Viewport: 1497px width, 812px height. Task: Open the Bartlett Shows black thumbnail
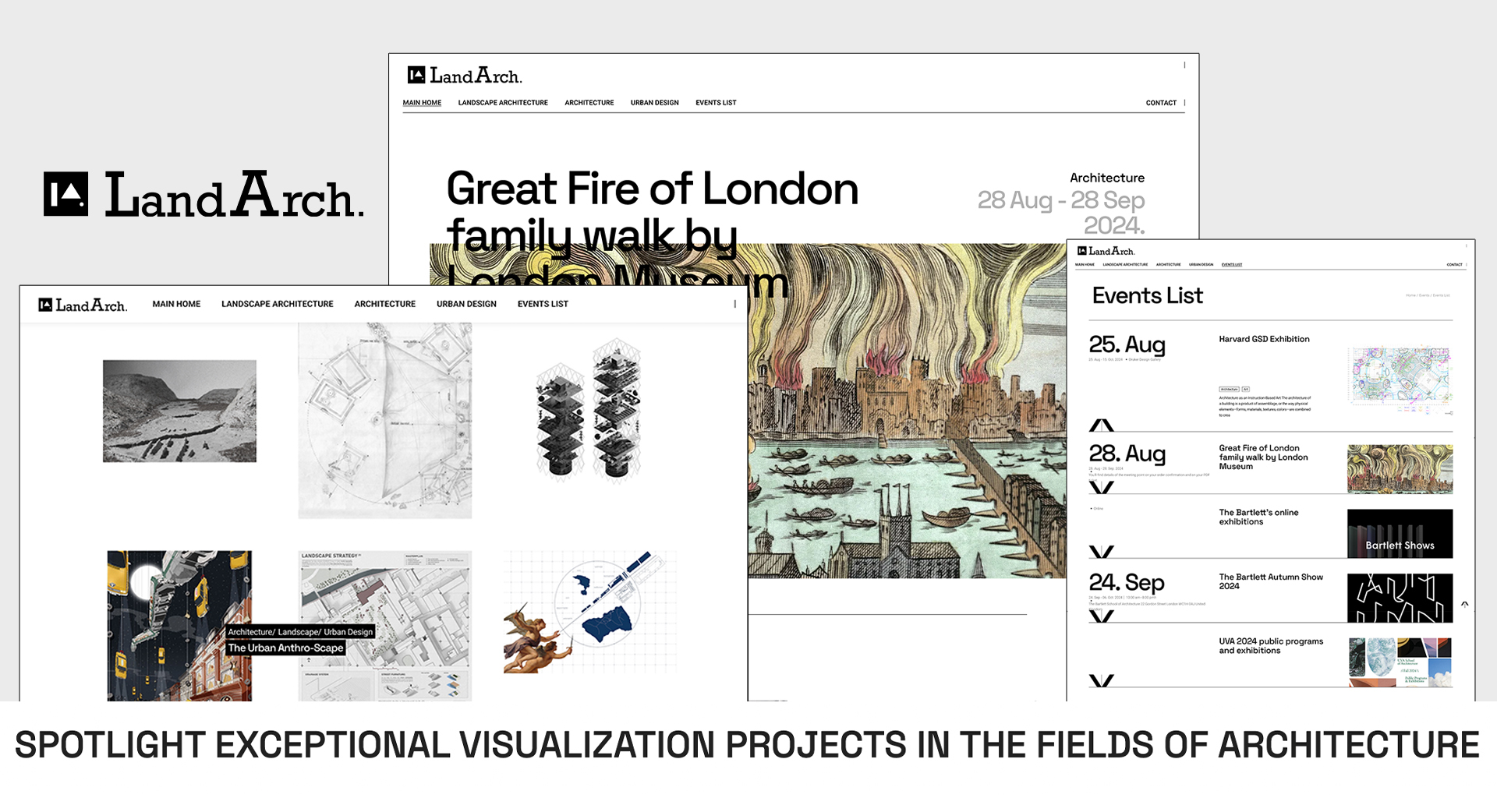coord(1400,534)
